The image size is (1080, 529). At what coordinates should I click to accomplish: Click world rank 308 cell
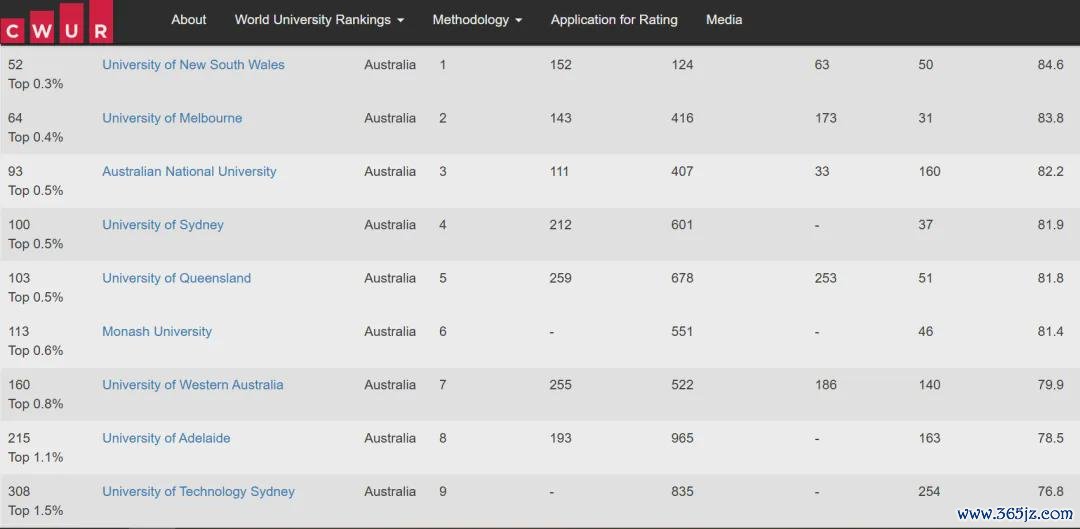tap(19, 492)
